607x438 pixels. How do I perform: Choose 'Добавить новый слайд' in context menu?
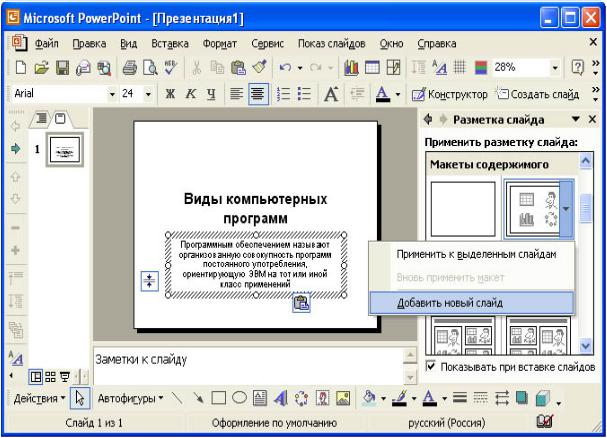click(472, 303)
